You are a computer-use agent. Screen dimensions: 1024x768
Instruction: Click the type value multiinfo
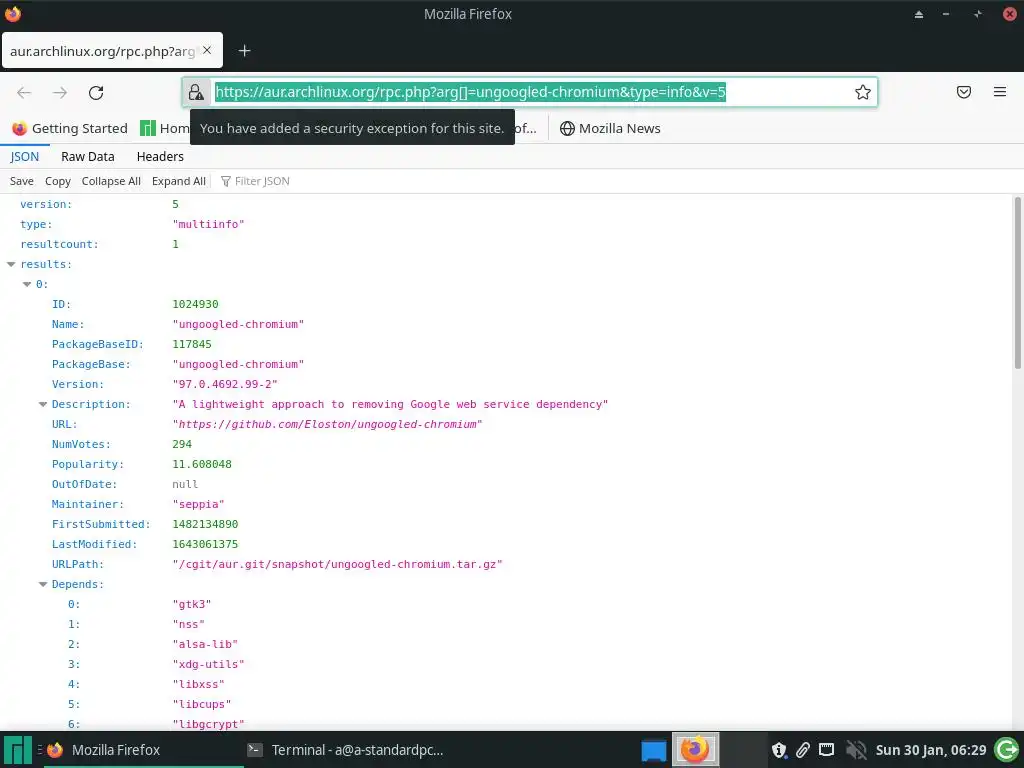(208, 224)
